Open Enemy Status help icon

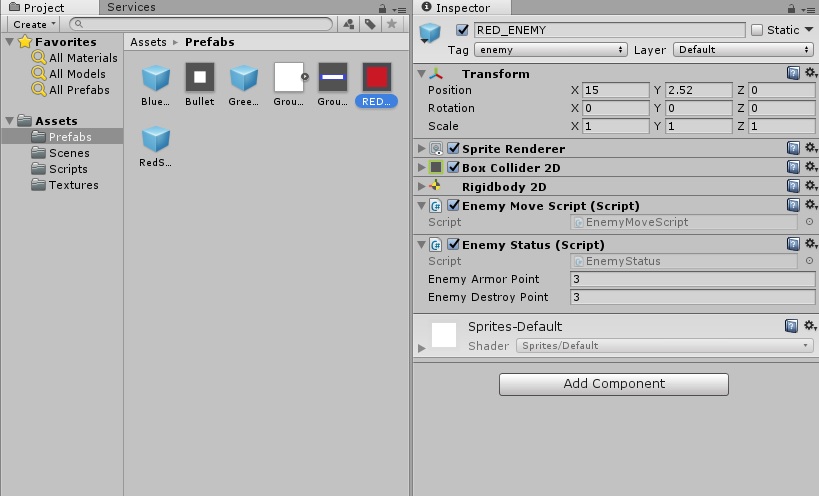[x=793, y=244]
